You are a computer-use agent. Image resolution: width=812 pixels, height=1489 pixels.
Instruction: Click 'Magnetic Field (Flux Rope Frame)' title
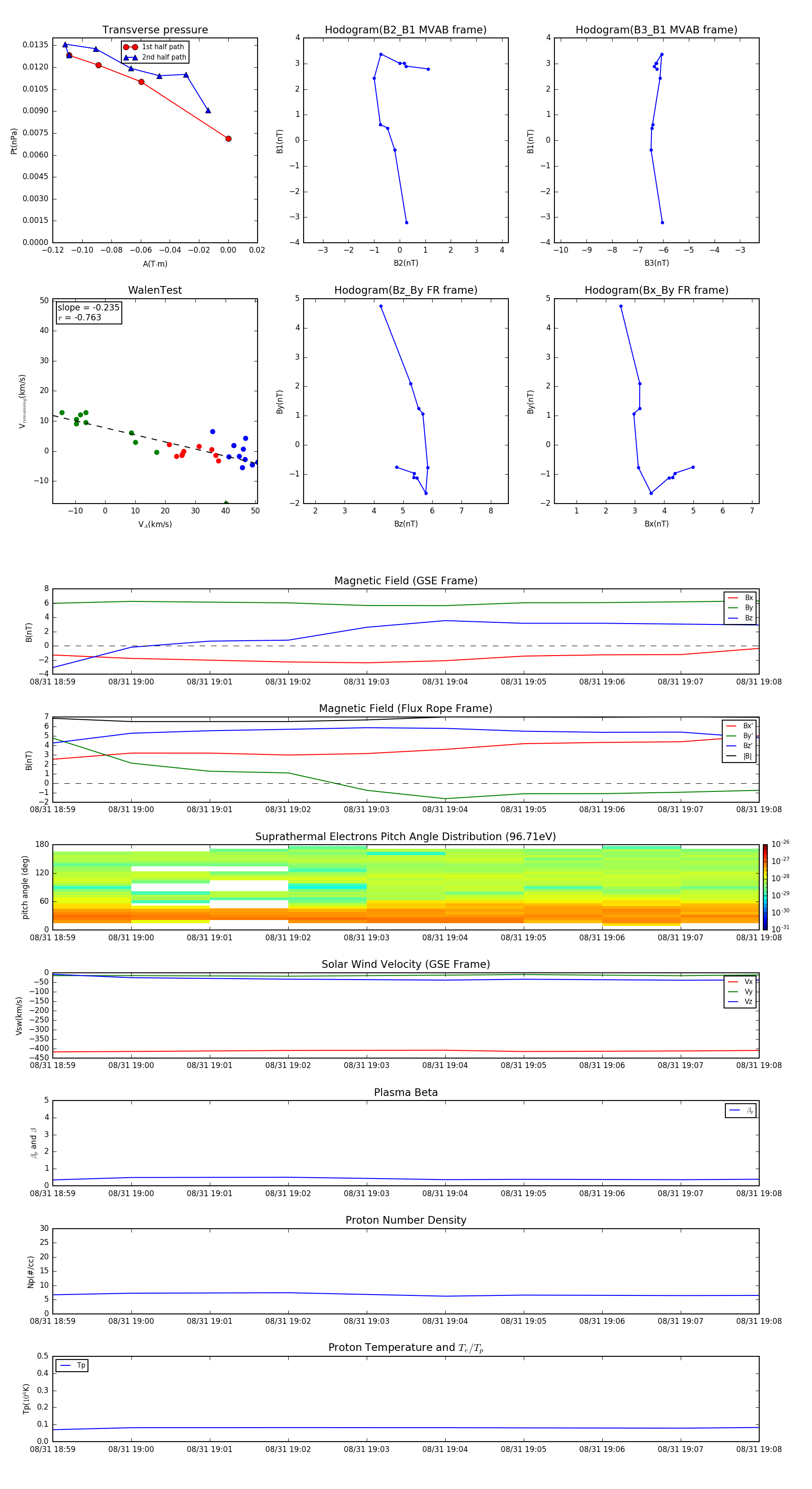[406, 709]
